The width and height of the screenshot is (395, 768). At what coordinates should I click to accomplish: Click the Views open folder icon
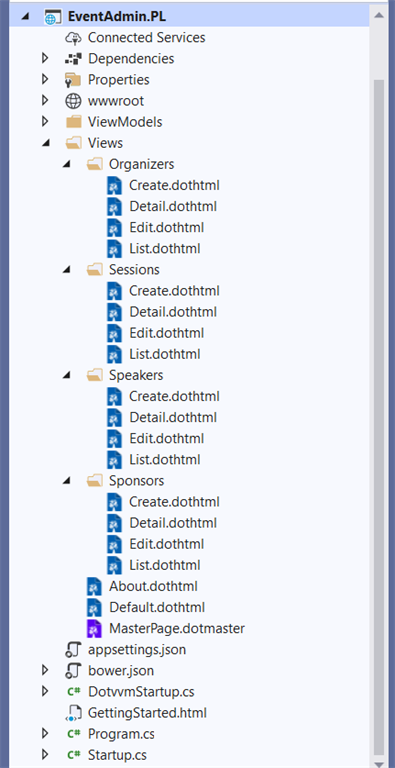coord(73,143)
